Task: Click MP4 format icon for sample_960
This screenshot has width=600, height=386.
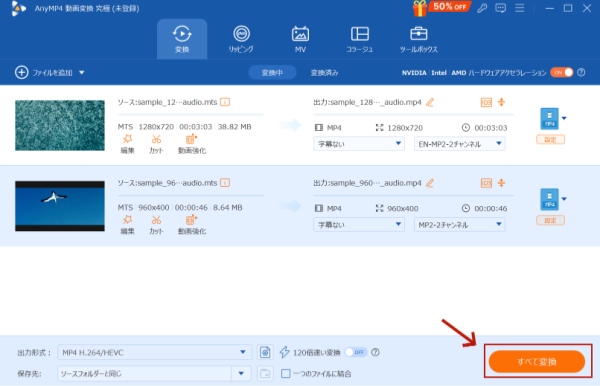Action: click(x=549, y=199)
